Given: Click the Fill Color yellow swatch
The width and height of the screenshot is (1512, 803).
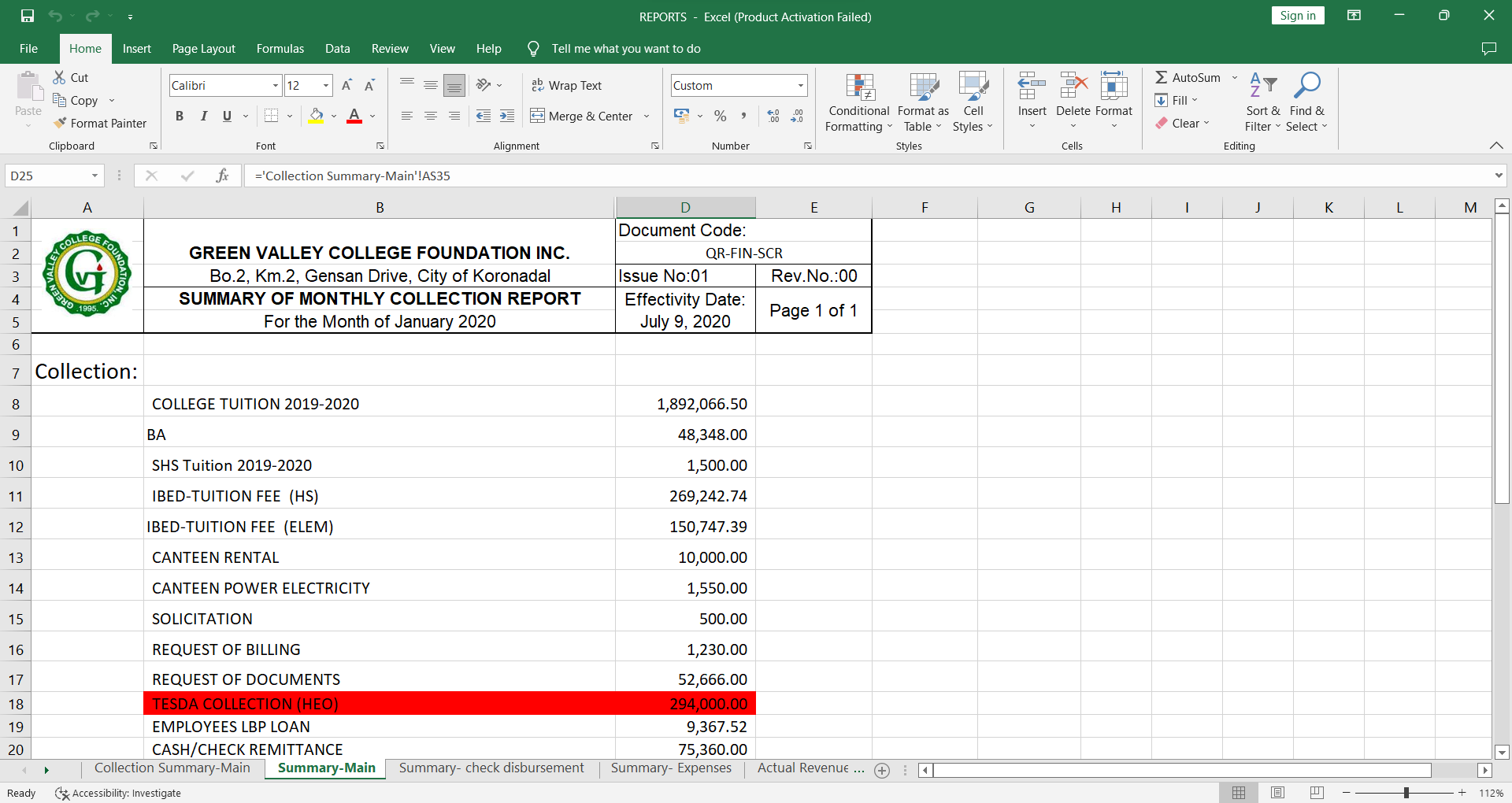Looking at the screenshot, I should pos(317,116).
